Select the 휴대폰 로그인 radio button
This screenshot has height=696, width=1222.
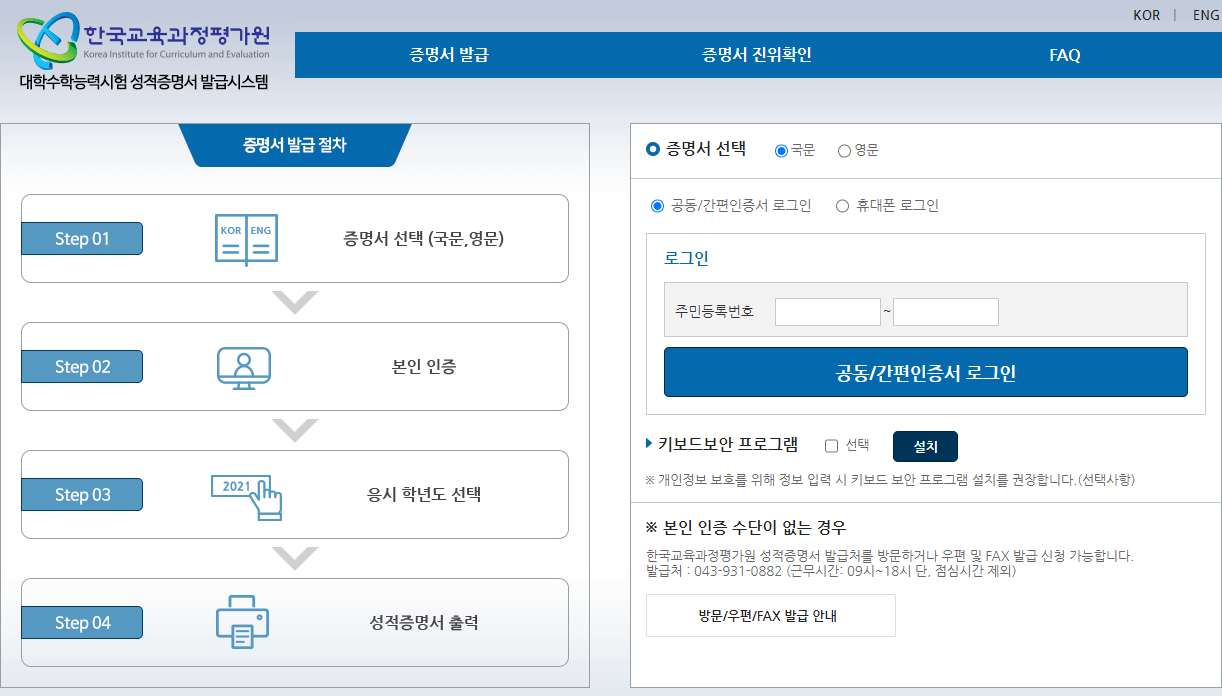tap(841, 206)
